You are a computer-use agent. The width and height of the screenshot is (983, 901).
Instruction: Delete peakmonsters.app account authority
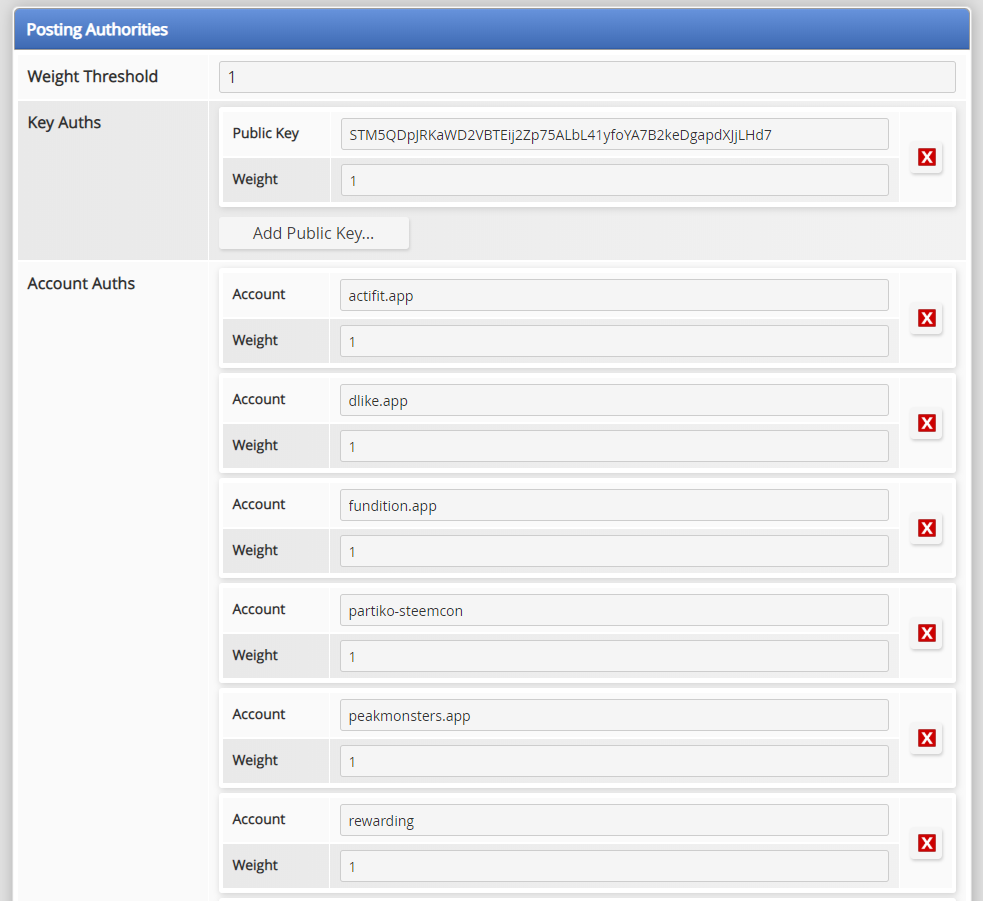coord(927,738)
